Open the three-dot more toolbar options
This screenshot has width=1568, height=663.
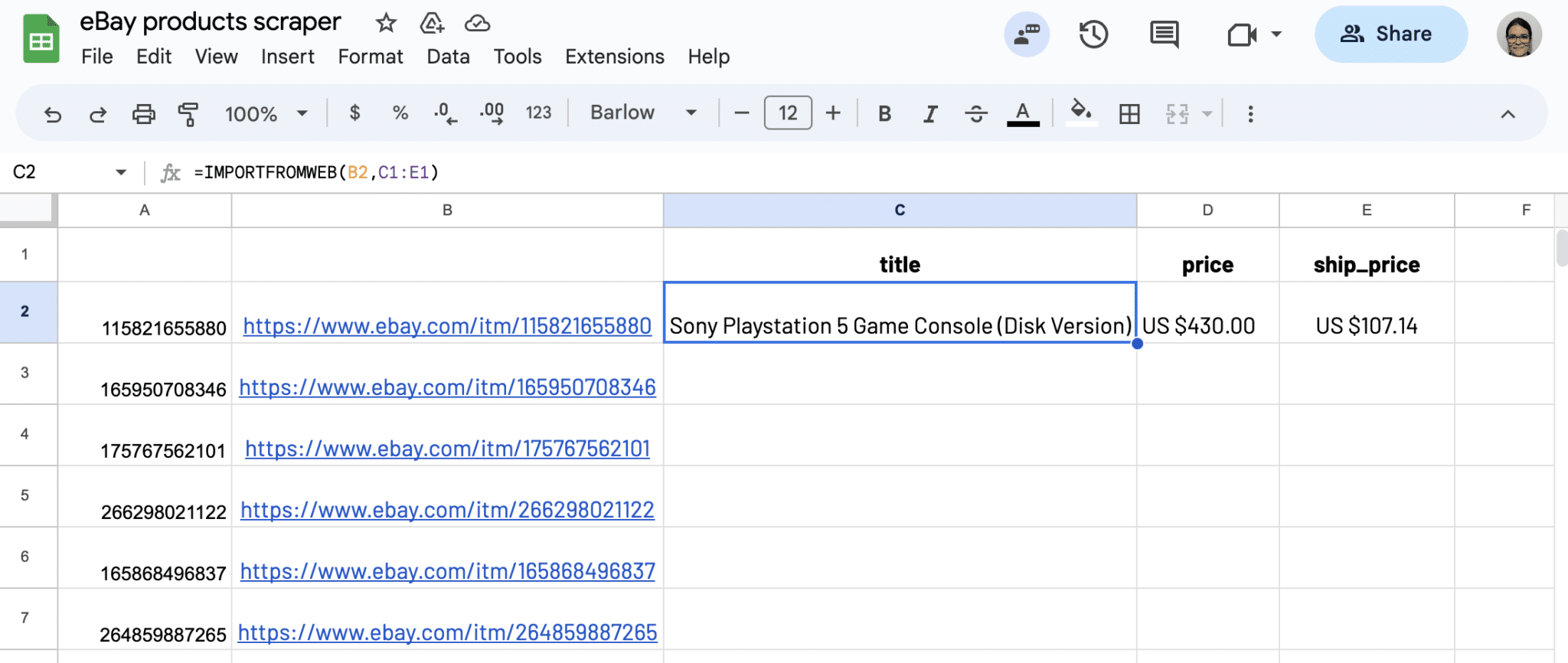[x=1250, y=114]
